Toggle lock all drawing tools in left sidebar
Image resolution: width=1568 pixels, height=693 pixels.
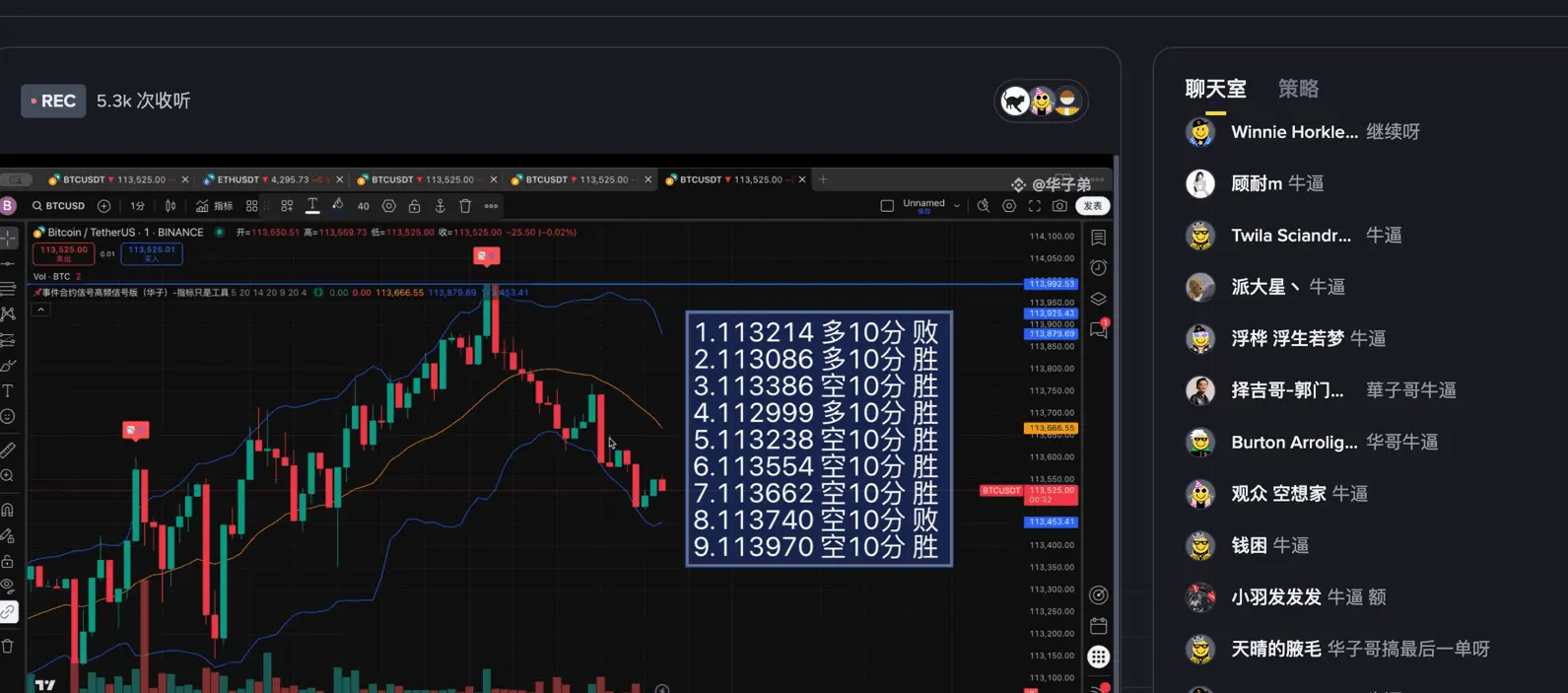[8, 561]
